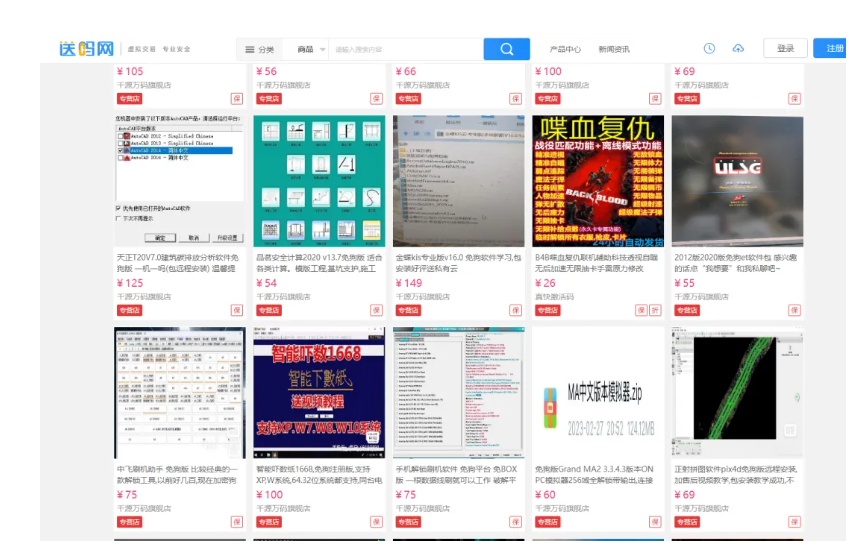This screenshot has width=862, height=559.
Task: Click the ¥26 price text
Action: [x=545, y=283]
